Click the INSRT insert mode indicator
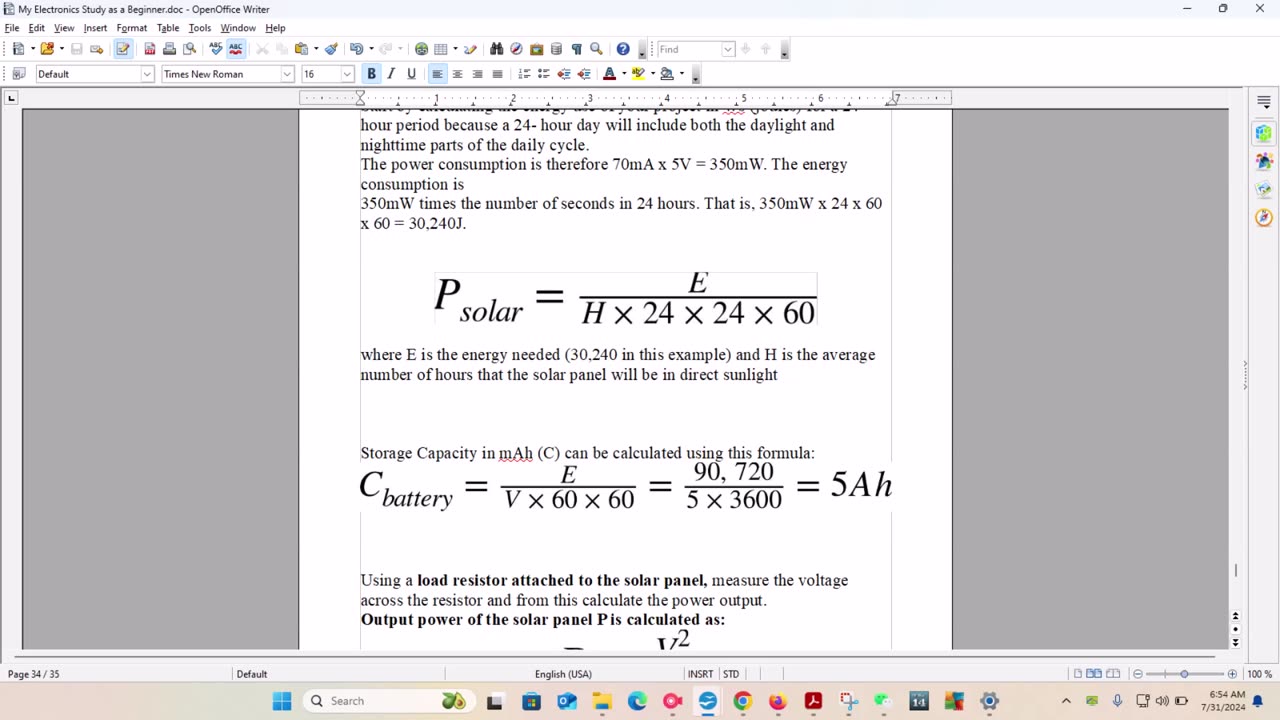 700,674
